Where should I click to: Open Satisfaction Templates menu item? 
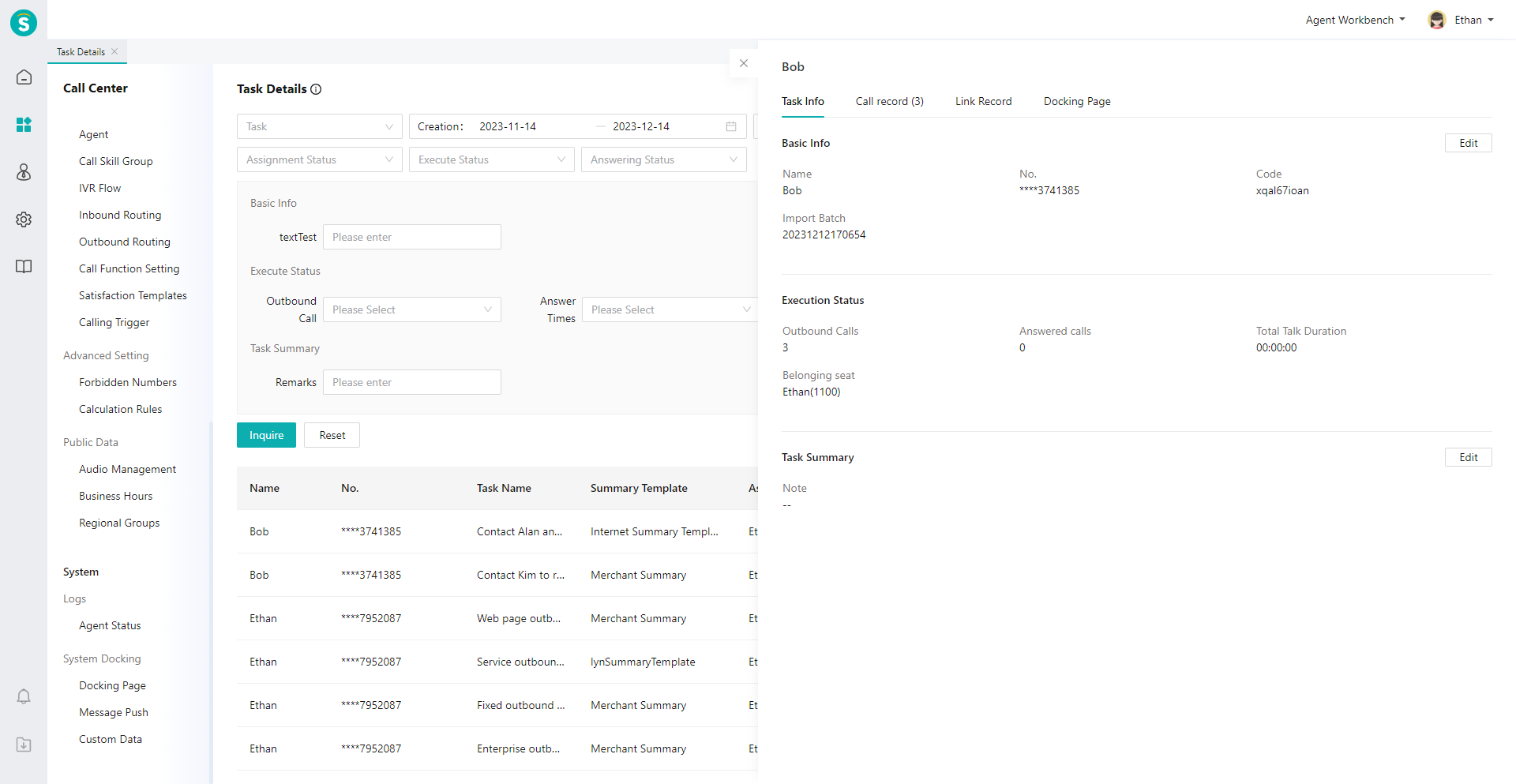pyautogui.click(x=133, y=295)
